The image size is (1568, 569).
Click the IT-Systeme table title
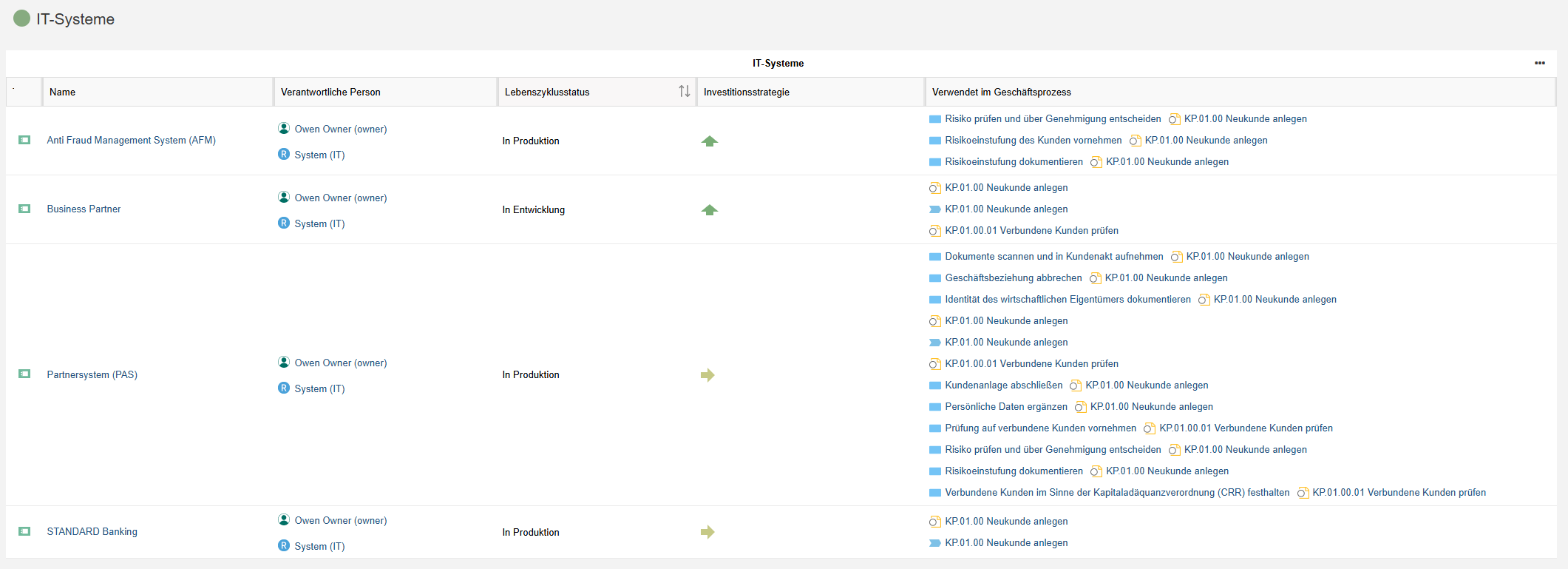tap(778, 63)
